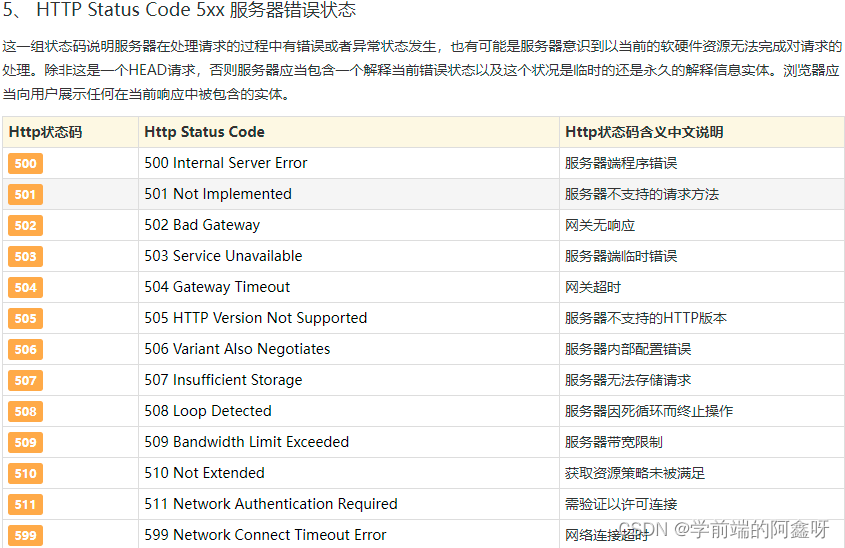This screenshot has height=548, width=845.
Task: Select '506 Variant Also Negotiates' cell
Action: coord(349,349)
